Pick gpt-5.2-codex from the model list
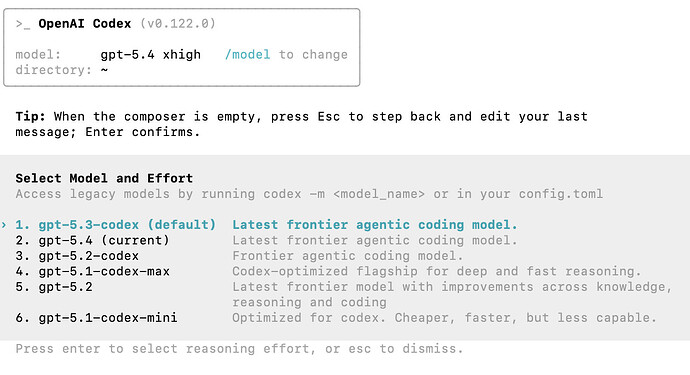 tap(77, 256)
